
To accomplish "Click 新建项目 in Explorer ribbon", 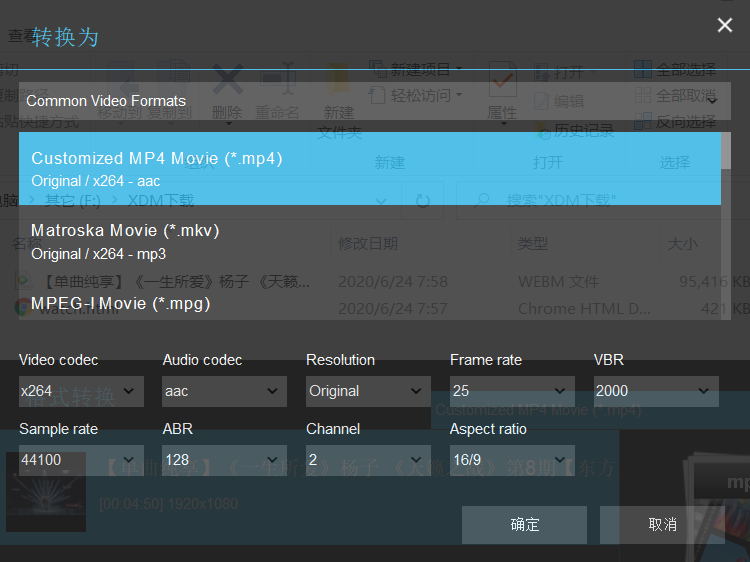I will tap(415, 69).
